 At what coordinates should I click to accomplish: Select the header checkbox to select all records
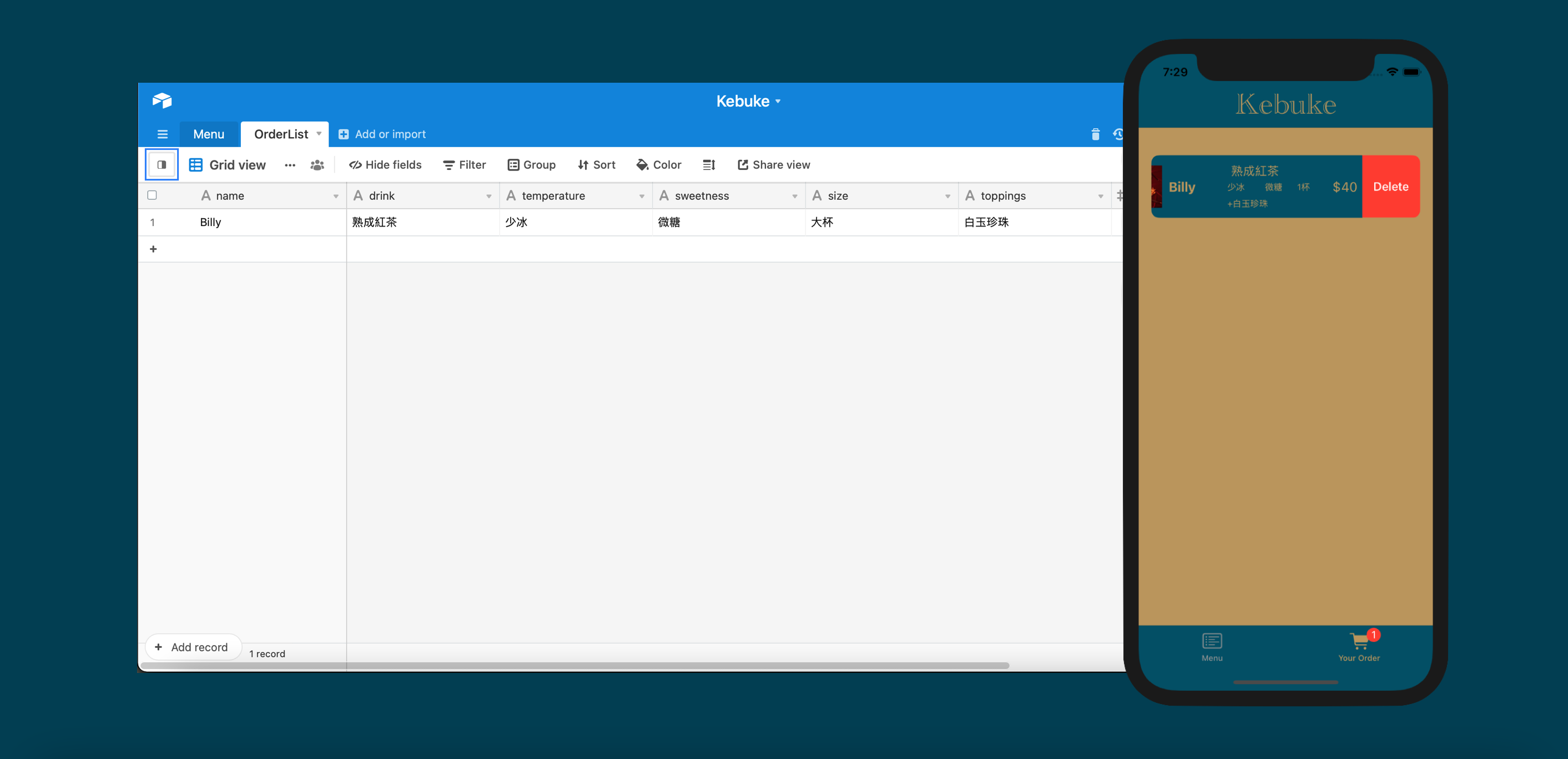pos(152,195)
